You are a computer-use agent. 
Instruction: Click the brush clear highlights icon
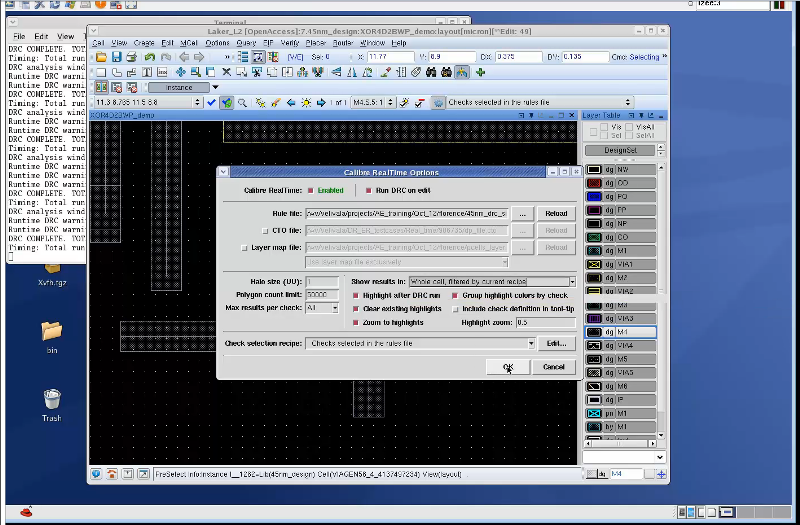[276, 103]
